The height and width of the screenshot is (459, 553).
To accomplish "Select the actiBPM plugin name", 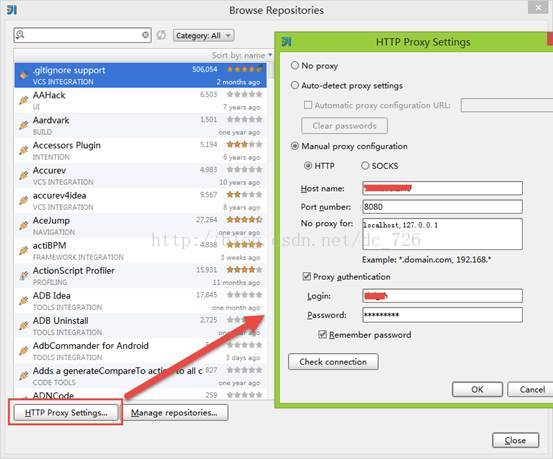I will tap(49, 246).
